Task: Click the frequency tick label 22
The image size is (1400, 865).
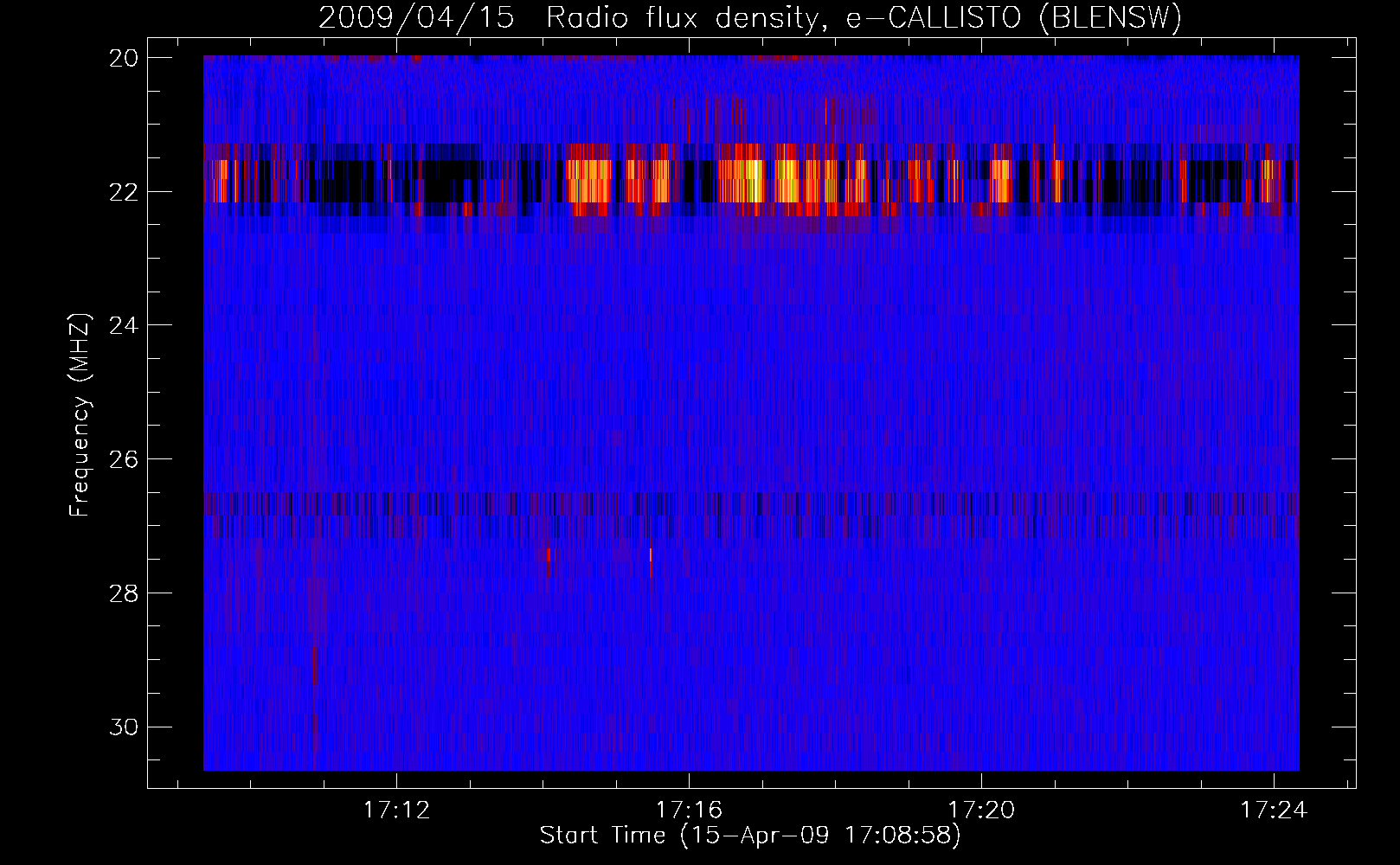Action: tap(123, 192)
